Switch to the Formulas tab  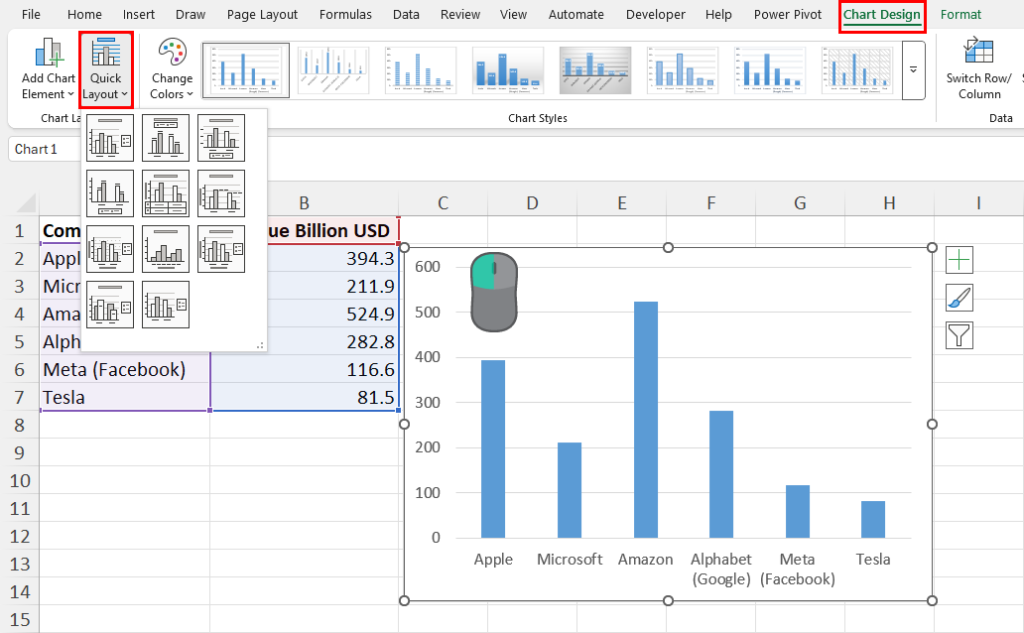[345, 14]
